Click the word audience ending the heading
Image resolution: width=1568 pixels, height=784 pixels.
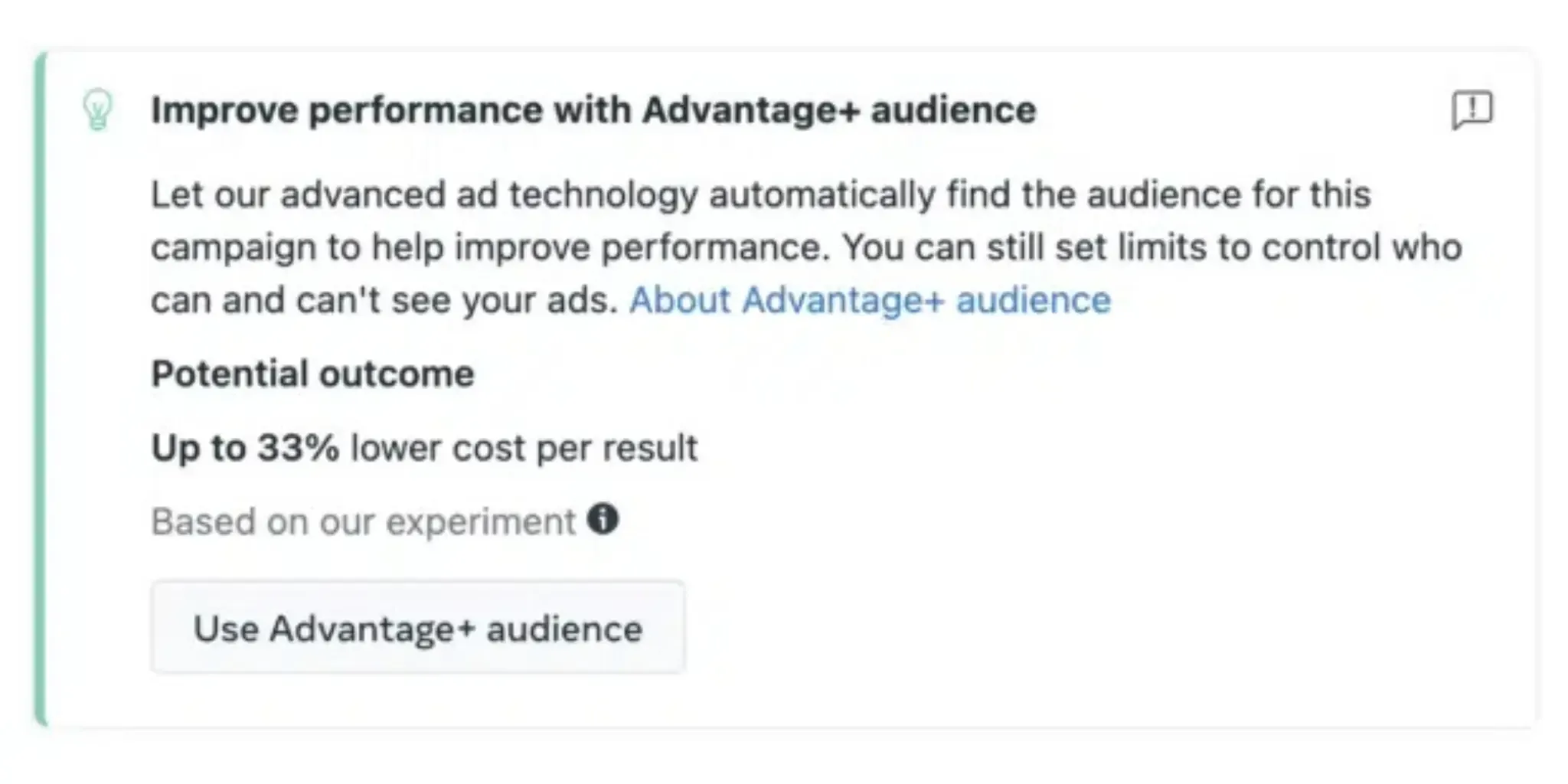[953, 110]
